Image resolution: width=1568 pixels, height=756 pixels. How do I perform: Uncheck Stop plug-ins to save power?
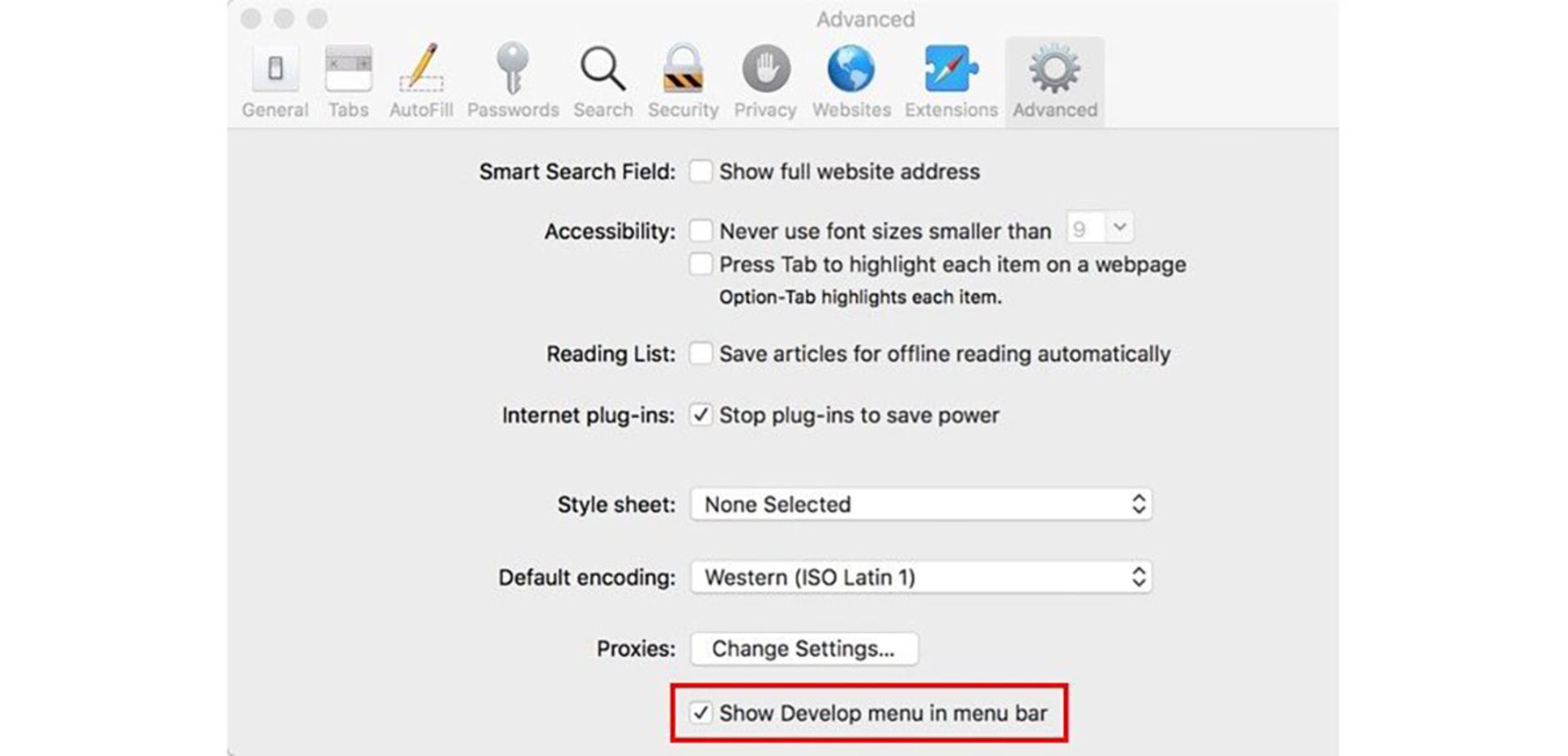701,415
